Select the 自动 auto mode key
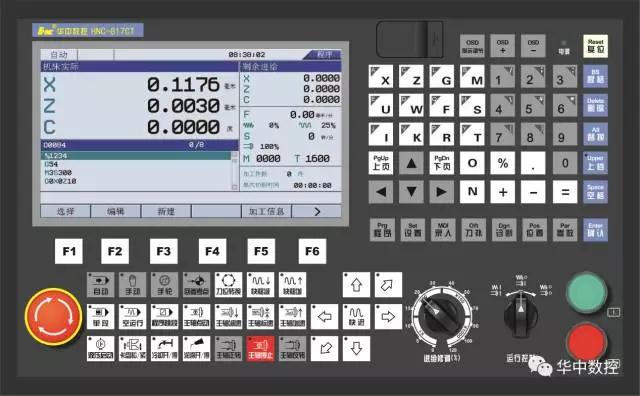Viewport: 640px width, 396px height. pyautogui.click(x=100, y=285)
